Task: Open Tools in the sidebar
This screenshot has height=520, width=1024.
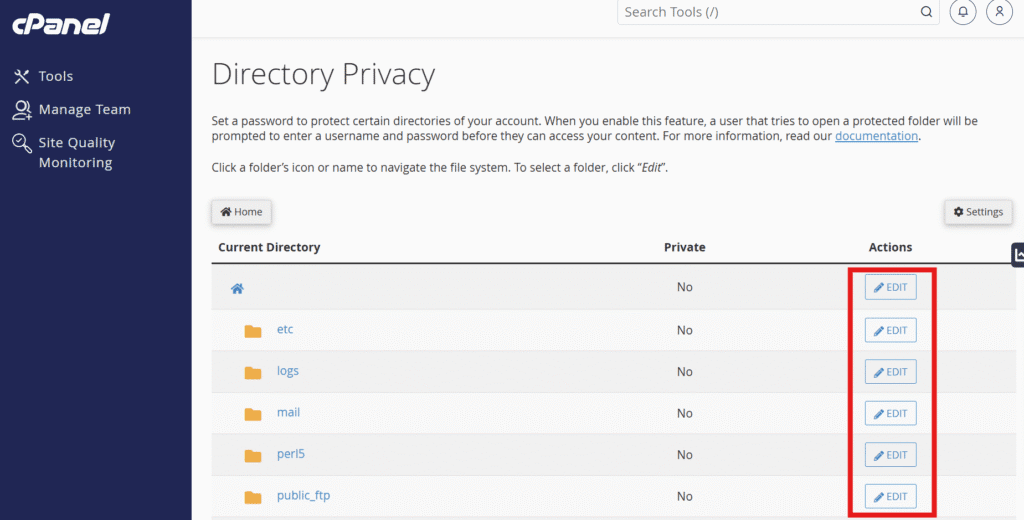Action: 56,76
